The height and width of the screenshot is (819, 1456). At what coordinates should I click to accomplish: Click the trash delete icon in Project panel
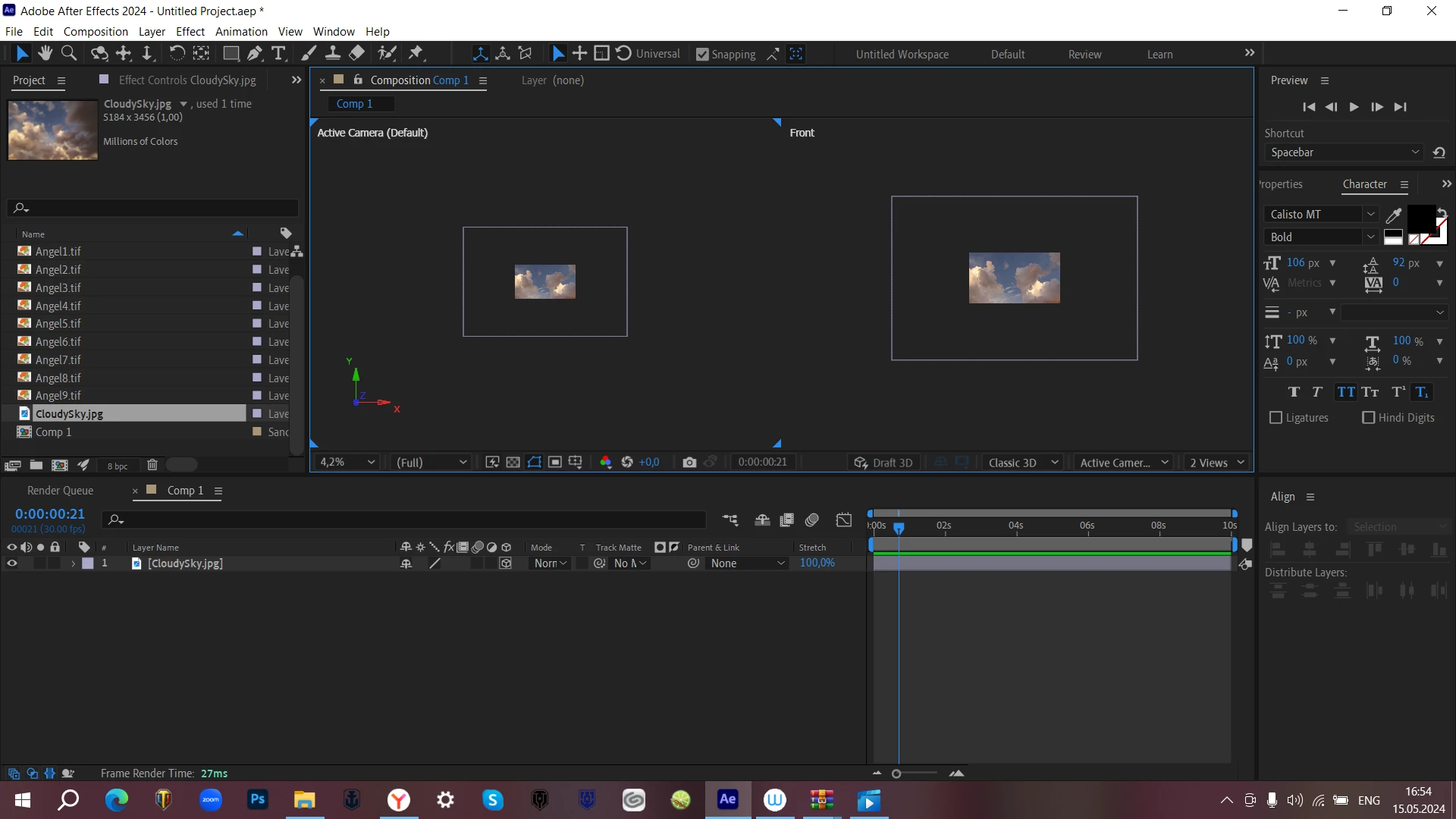(x=152, y=465)
